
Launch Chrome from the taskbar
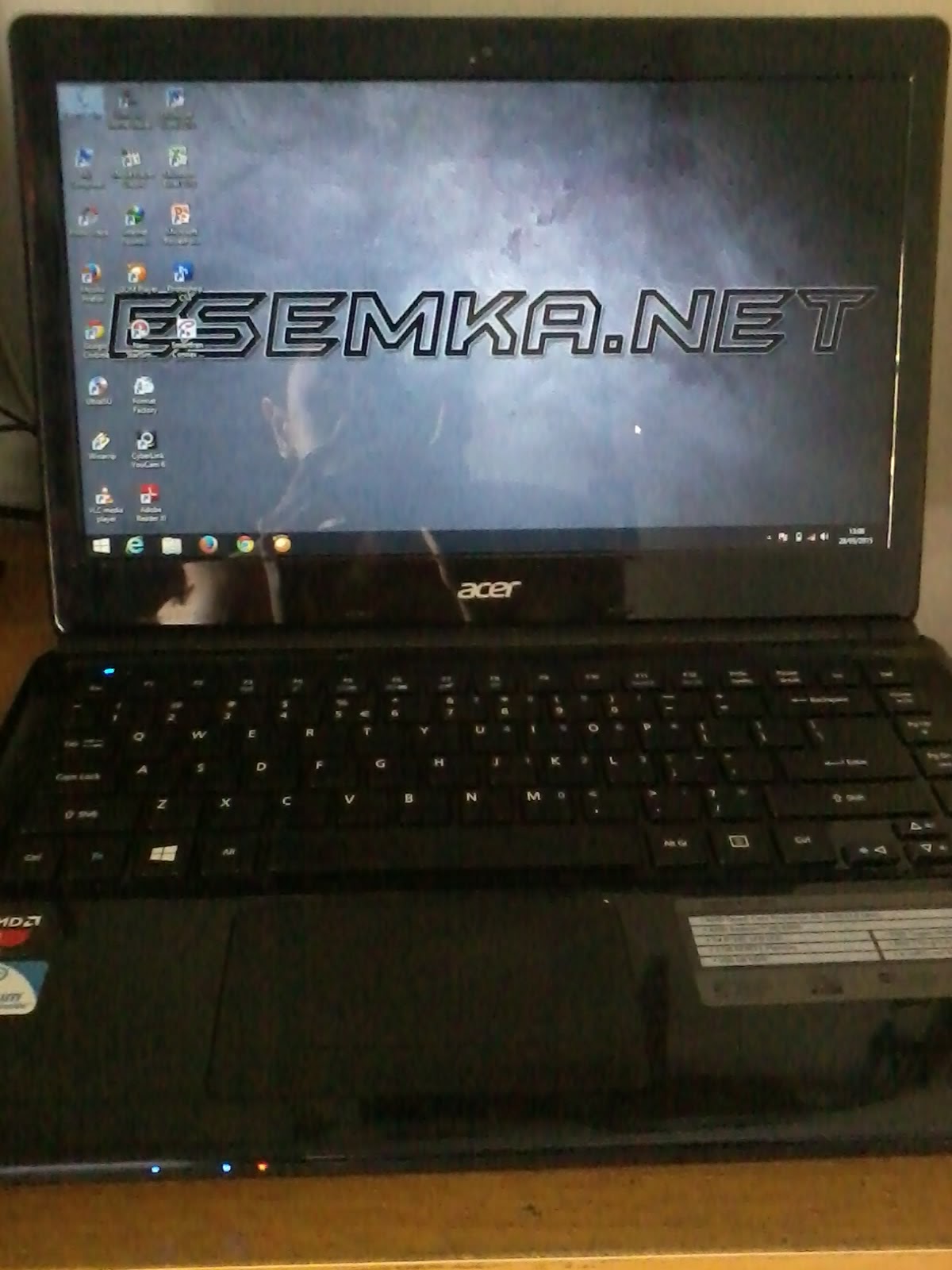245,544
